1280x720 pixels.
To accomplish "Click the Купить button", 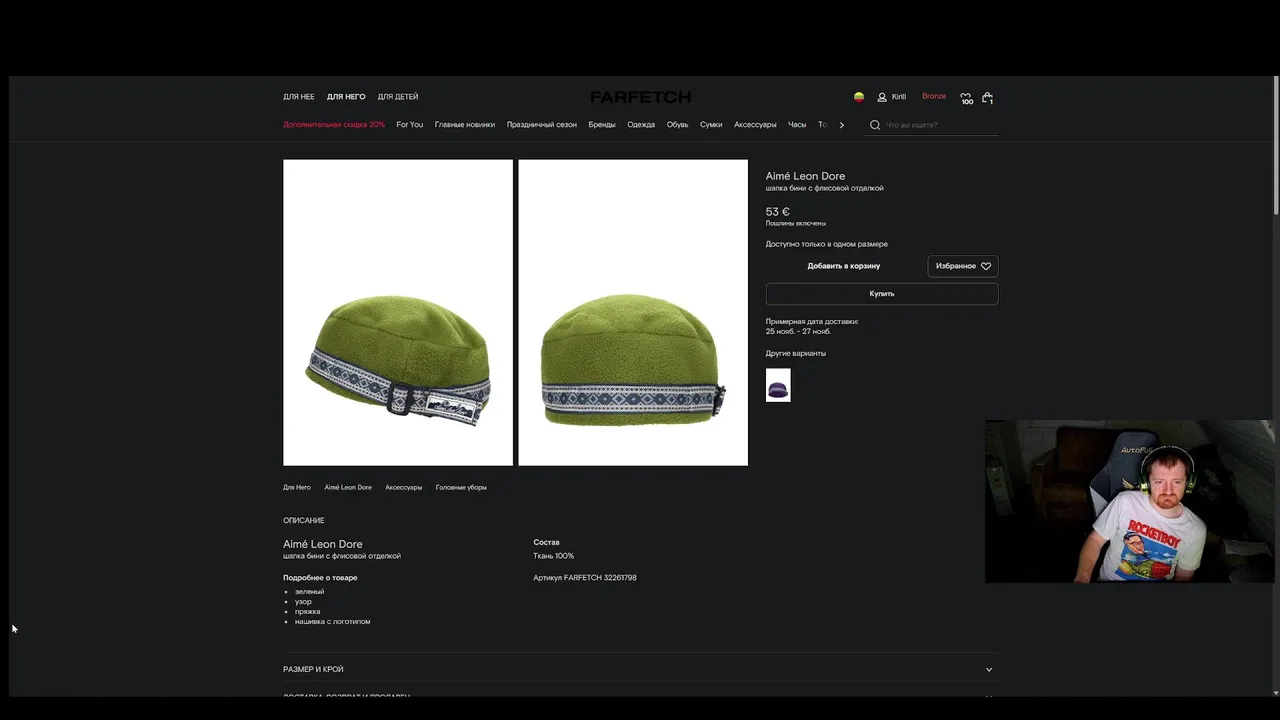I will pyautogui.click(x=882, y=294).
